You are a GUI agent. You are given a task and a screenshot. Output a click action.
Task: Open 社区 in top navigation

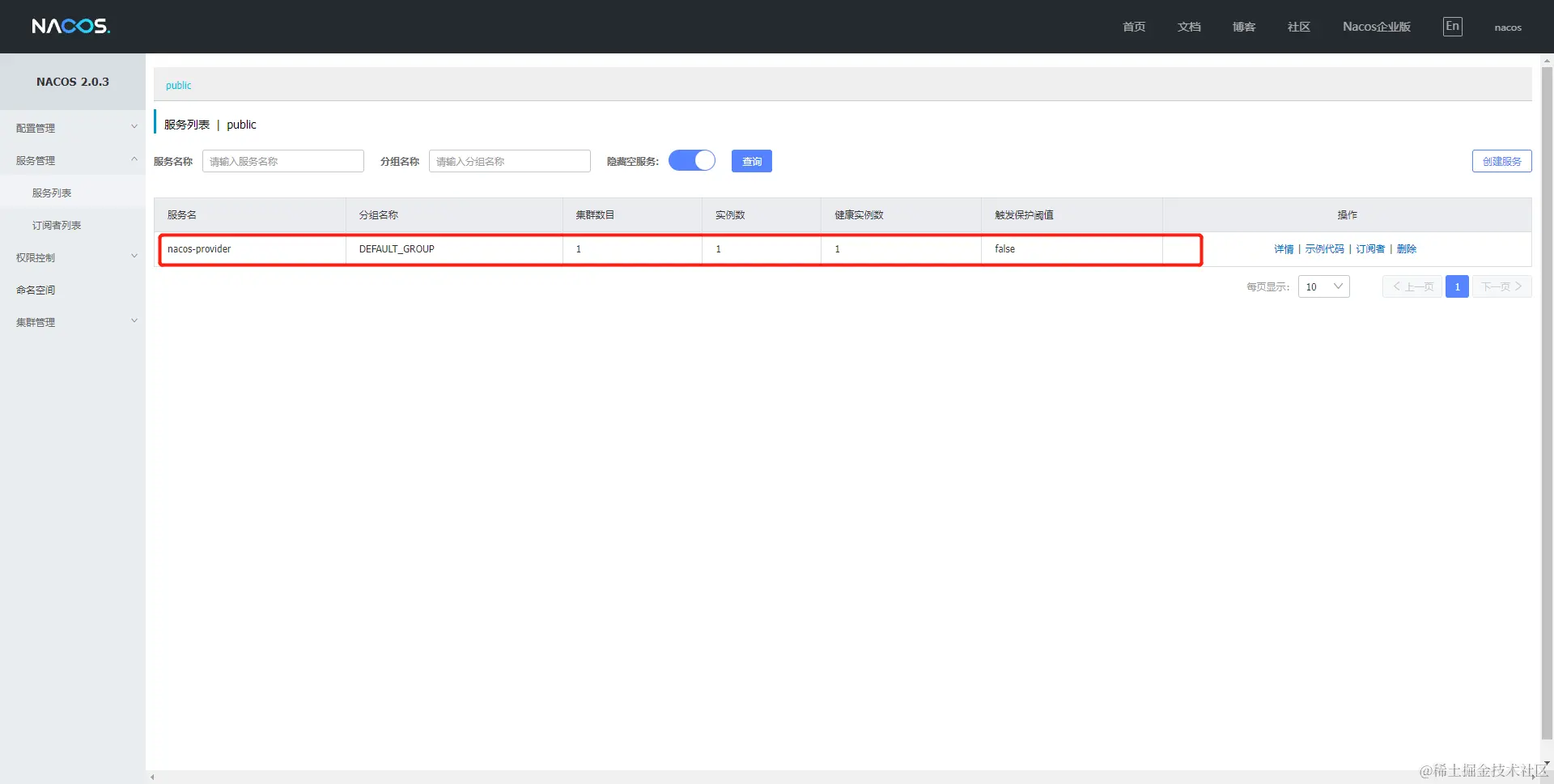(1299, 27)
